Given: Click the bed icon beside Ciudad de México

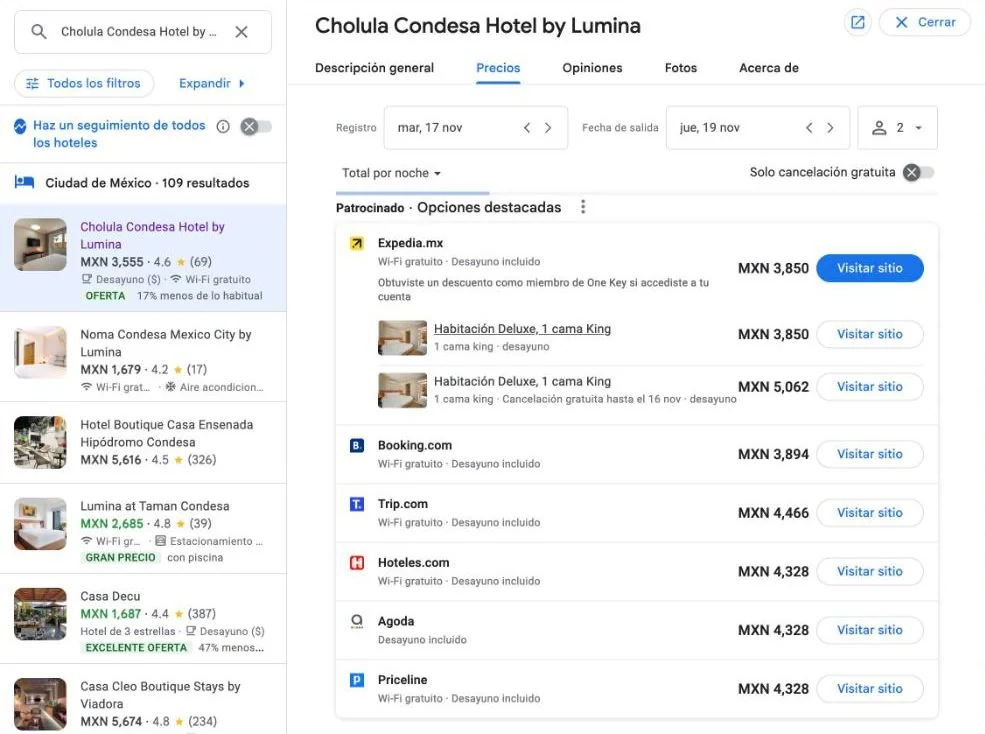Looking at the screenshot, I should coord(24,182).
